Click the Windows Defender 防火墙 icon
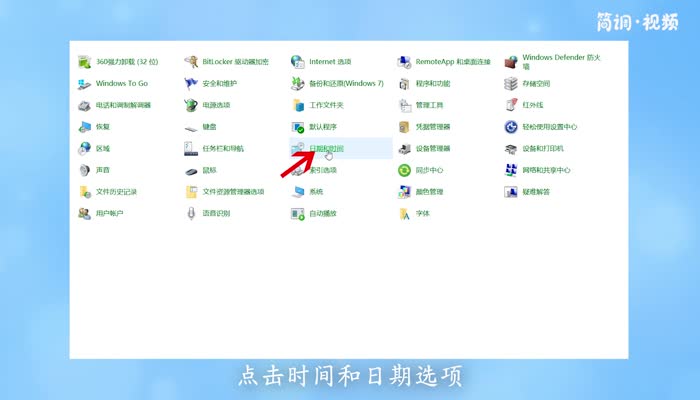Image resolution: width=700 pixels, height=400 pixels. coord(511,62)
